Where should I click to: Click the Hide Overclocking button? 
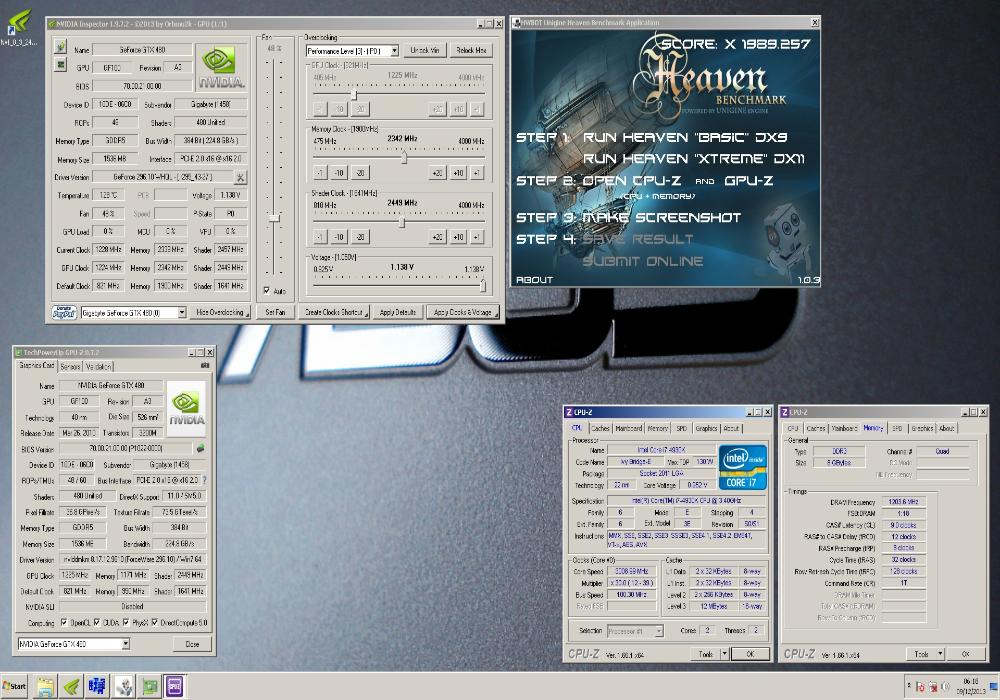click(219, 312)
